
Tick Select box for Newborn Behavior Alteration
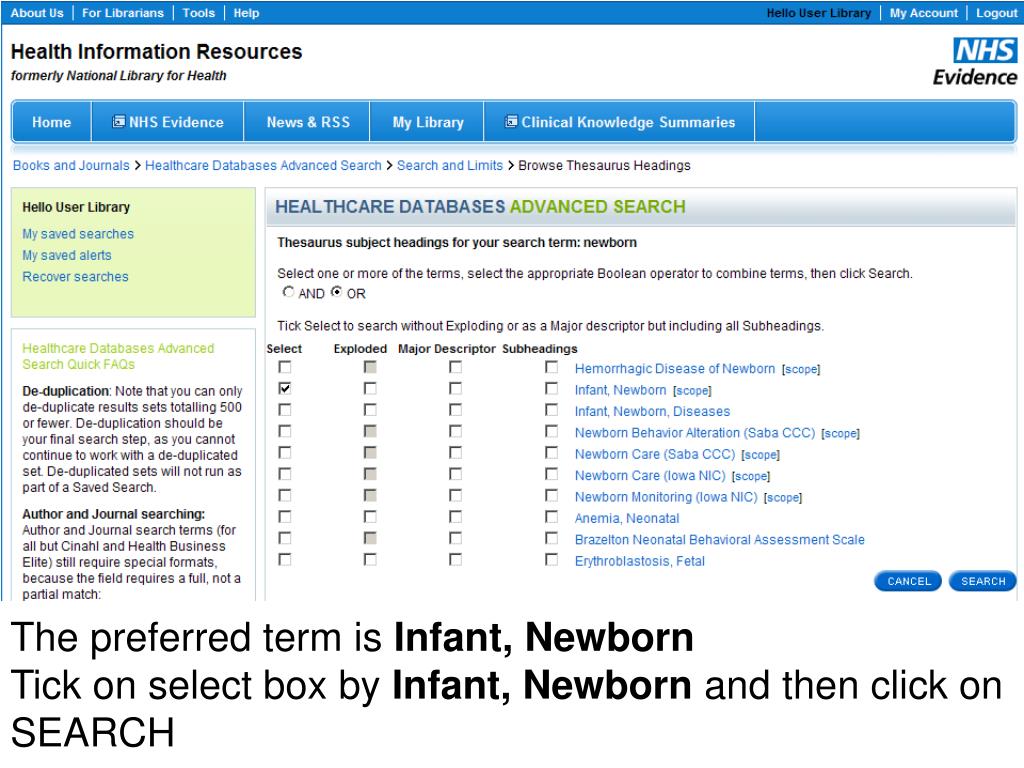(285, 432)
